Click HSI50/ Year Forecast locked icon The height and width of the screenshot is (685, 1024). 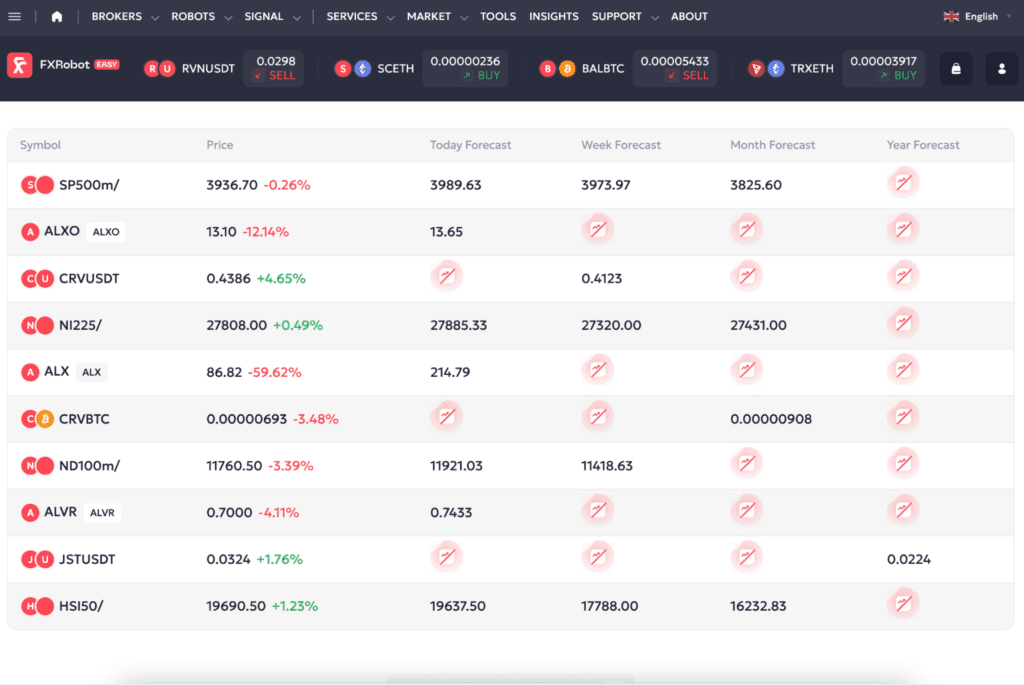click(x=903, y=604)
